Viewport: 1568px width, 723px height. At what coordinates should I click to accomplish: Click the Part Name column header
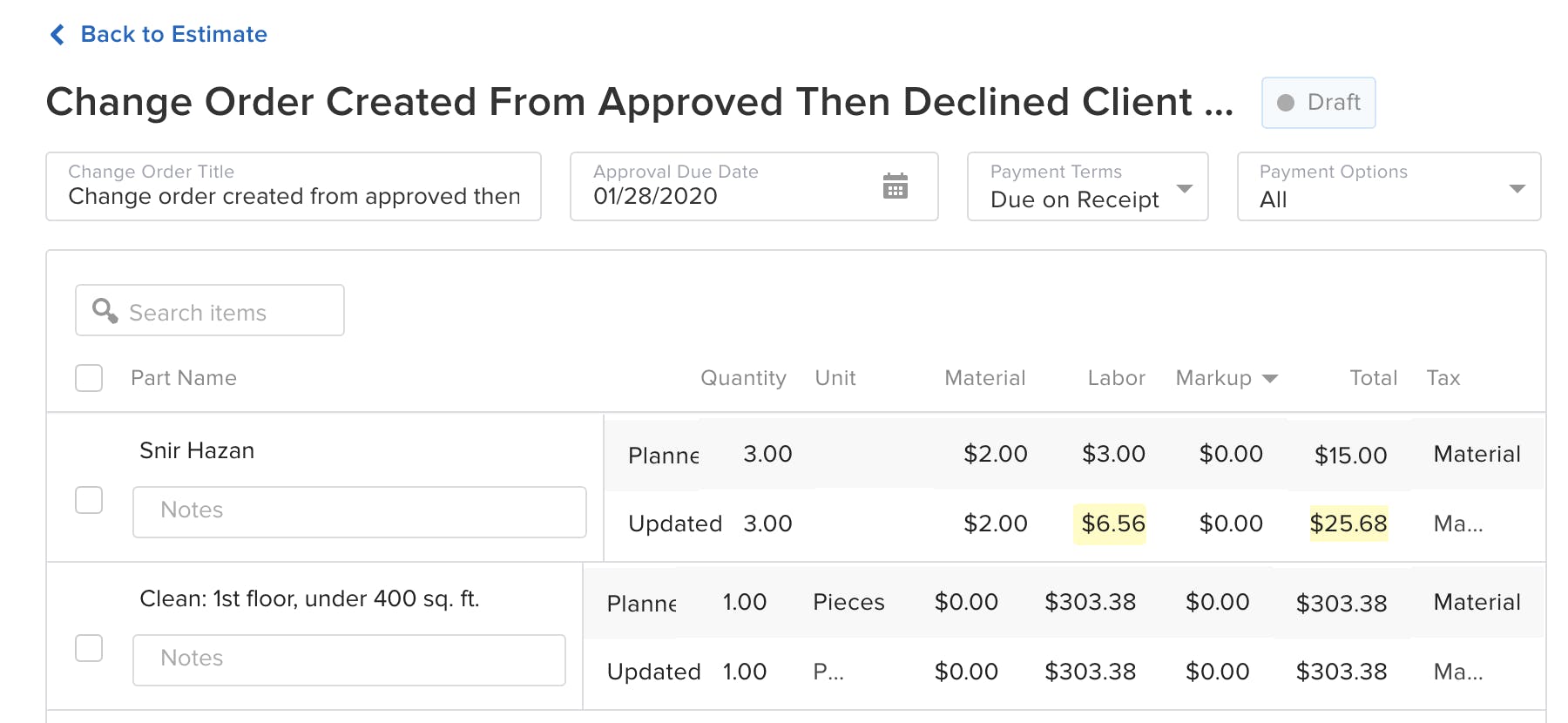coord(184,377)
